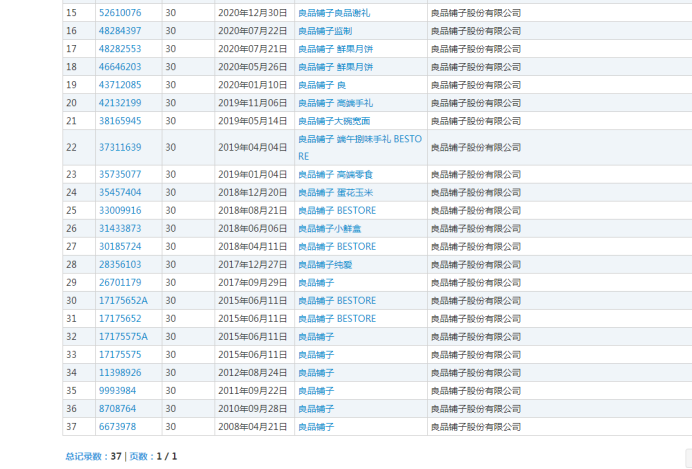Open registration number 31433873
This screenshot has height=469, width=692.
120,229
